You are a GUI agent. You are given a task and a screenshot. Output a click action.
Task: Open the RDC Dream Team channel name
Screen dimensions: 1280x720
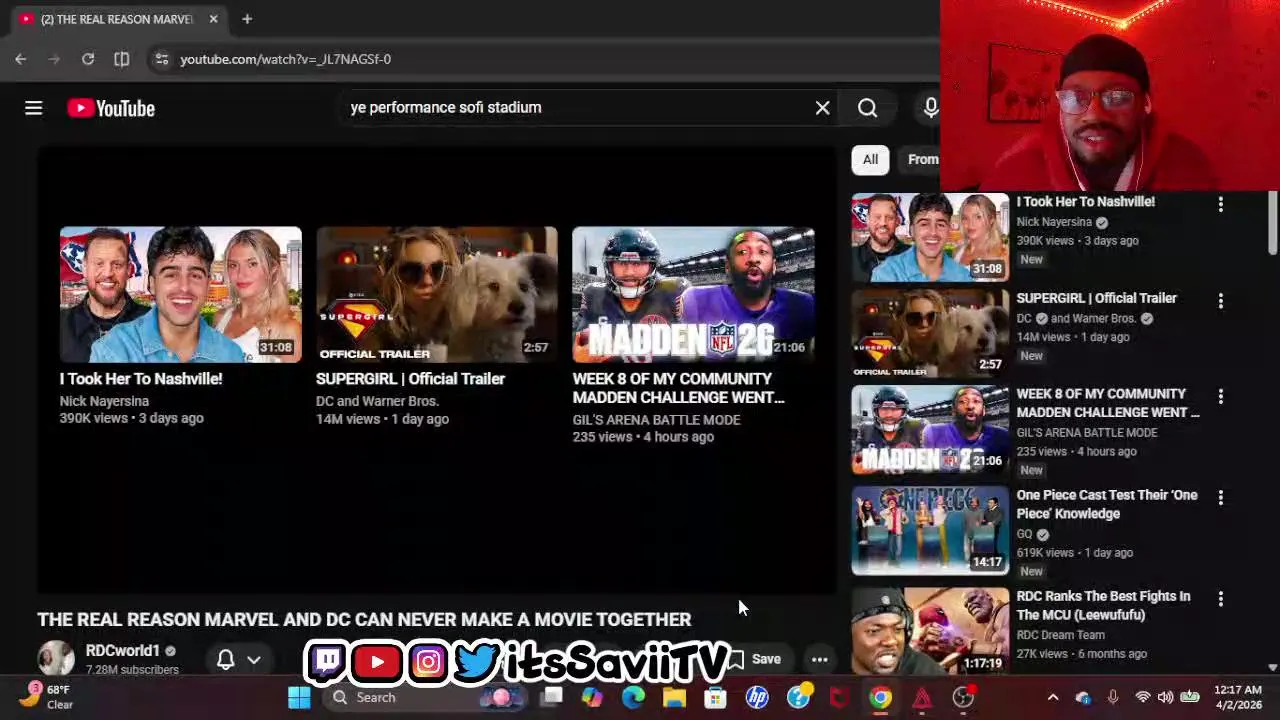1060,635
